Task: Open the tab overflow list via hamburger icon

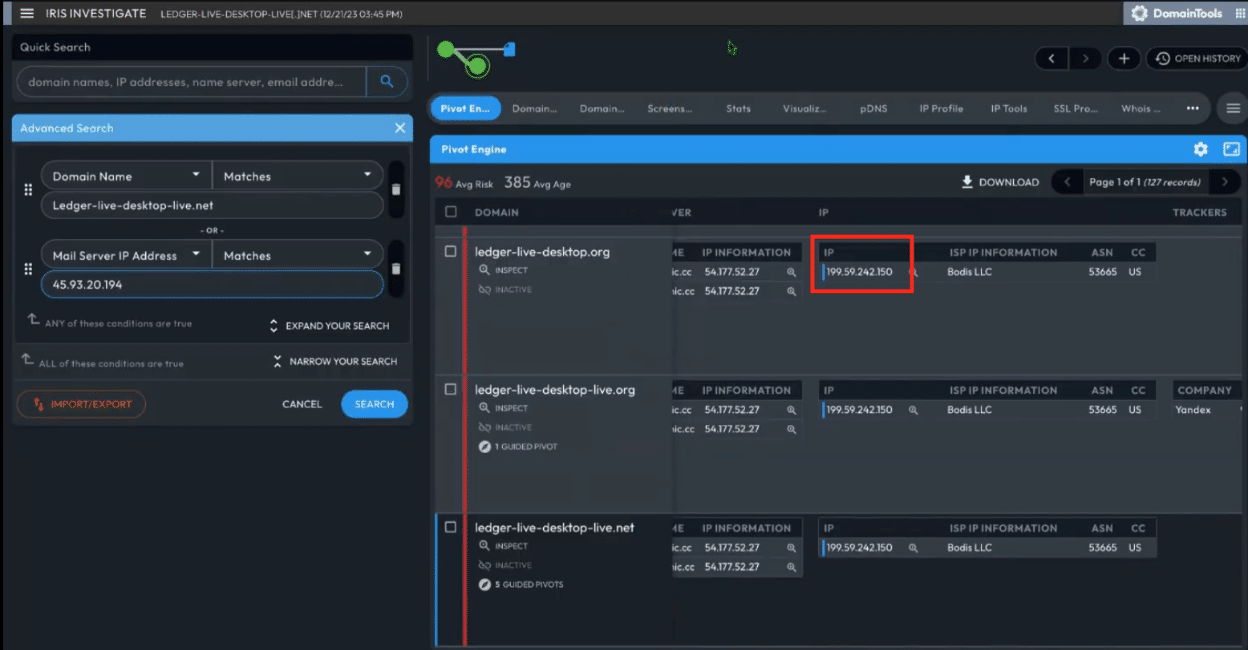Action: [x=1235, y=107]
